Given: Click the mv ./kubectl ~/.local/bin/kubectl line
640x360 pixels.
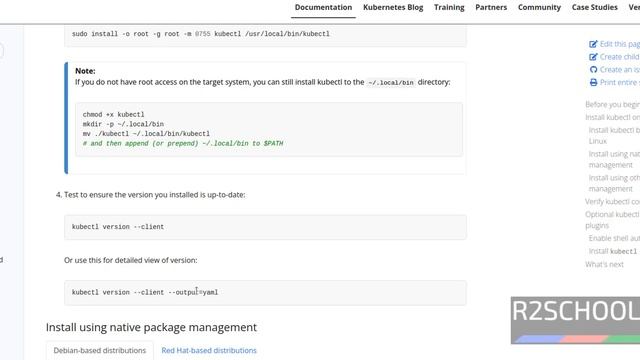Looking at the screenshot, I should coord(146,134).
